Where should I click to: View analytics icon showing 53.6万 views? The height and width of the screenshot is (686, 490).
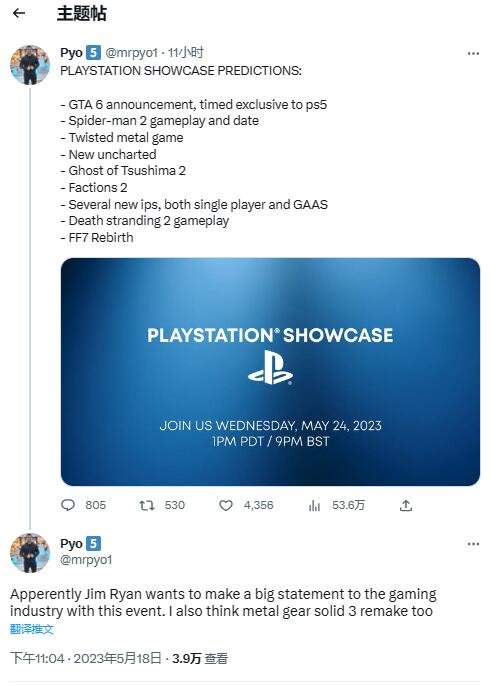(x=314, y=505)
